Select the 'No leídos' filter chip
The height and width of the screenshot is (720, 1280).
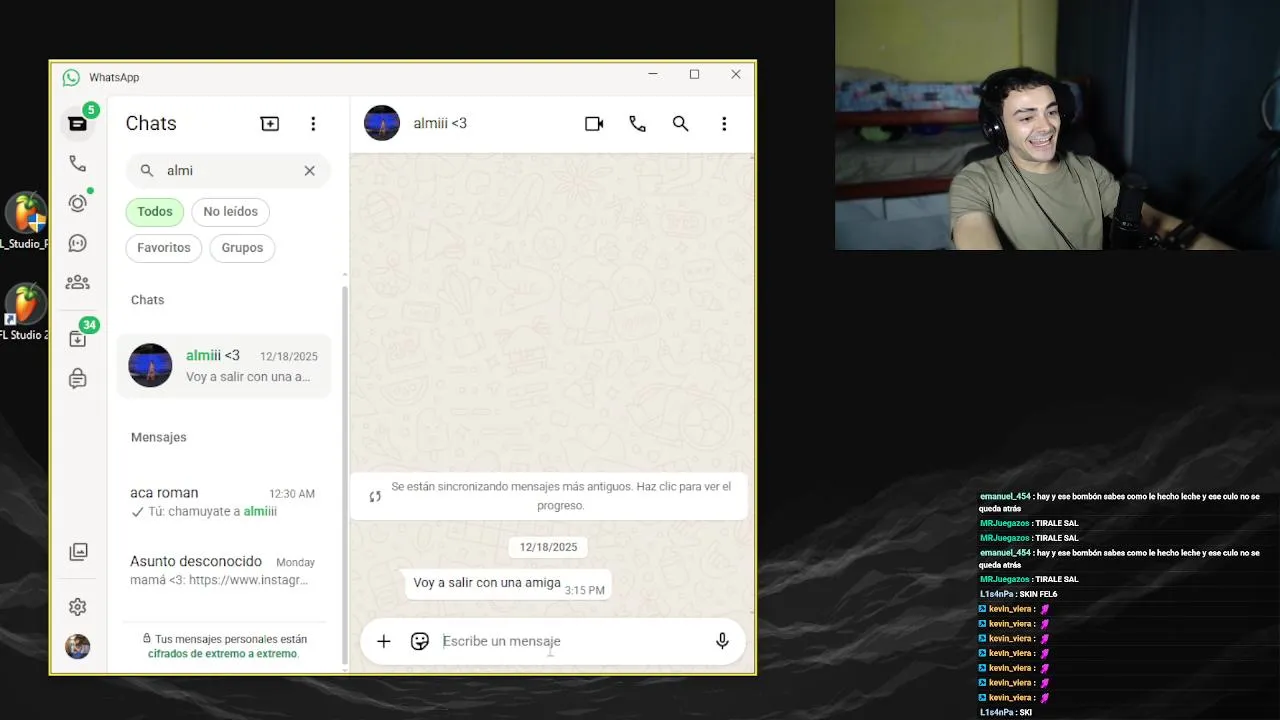230,212
